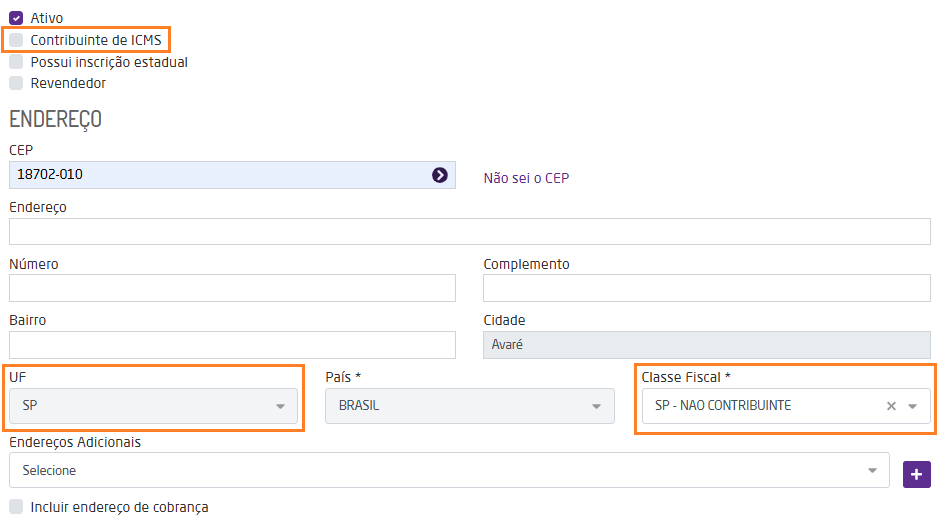Enable Contribuinte de ICMS checkbox
Image resolution: width=940 pixels, height=523 pixels.
tap(16, 40)
